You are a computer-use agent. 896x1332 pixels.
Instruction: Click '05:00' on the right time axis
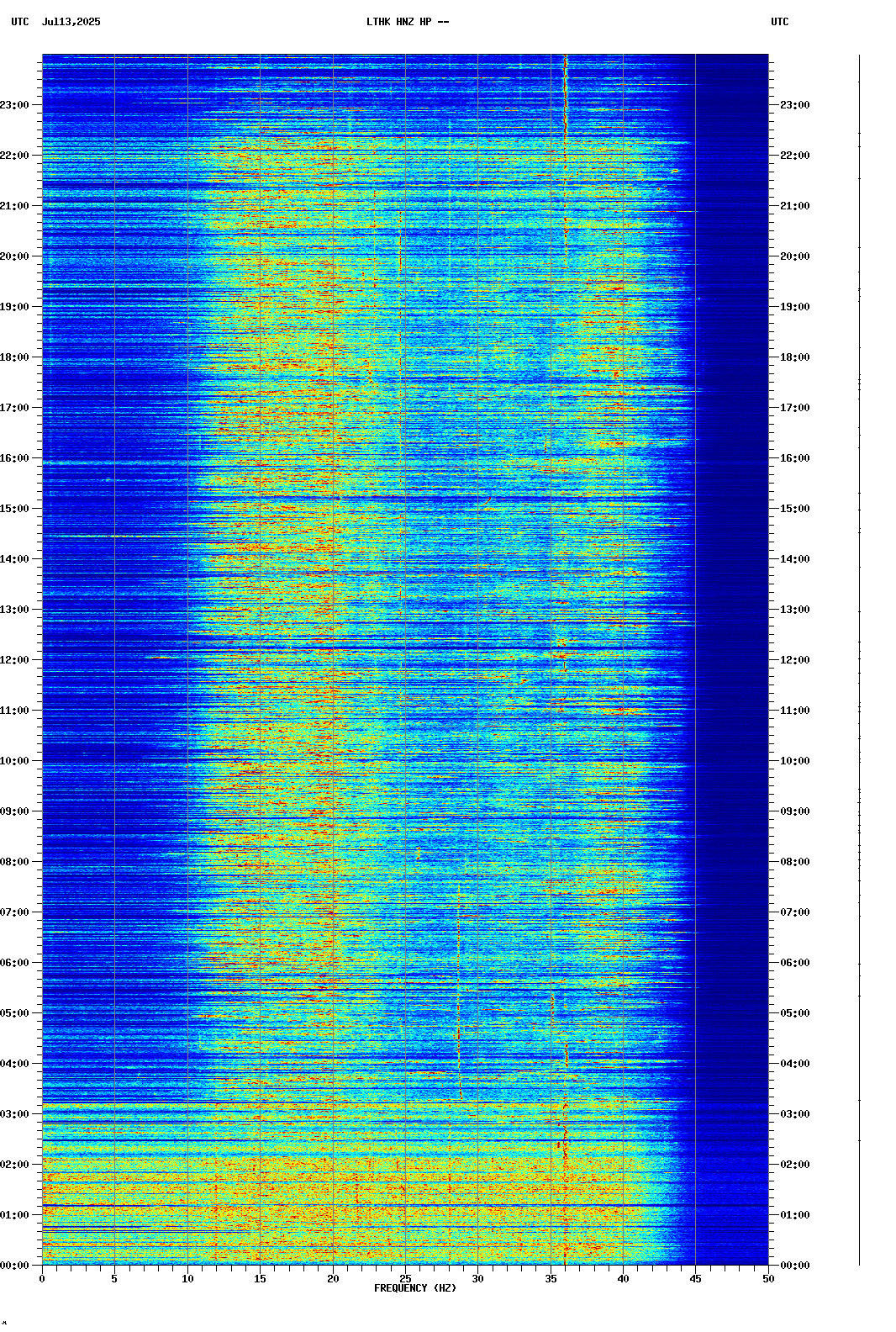(x=795, y=1013)
